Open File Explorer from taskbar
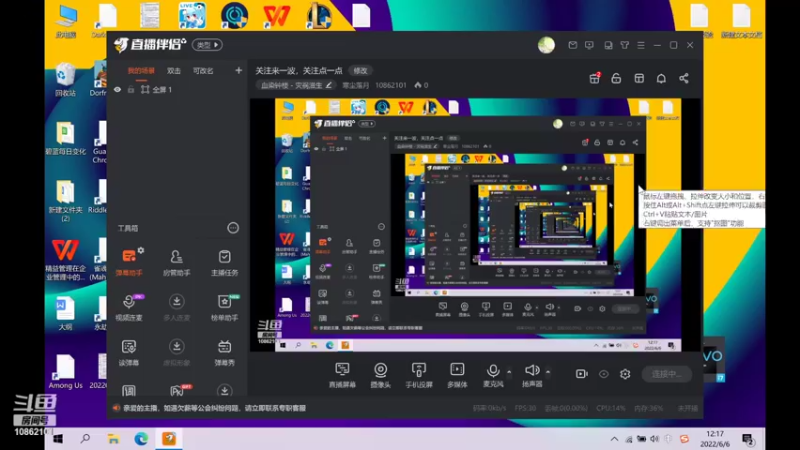800x450 pixels. 113,439
